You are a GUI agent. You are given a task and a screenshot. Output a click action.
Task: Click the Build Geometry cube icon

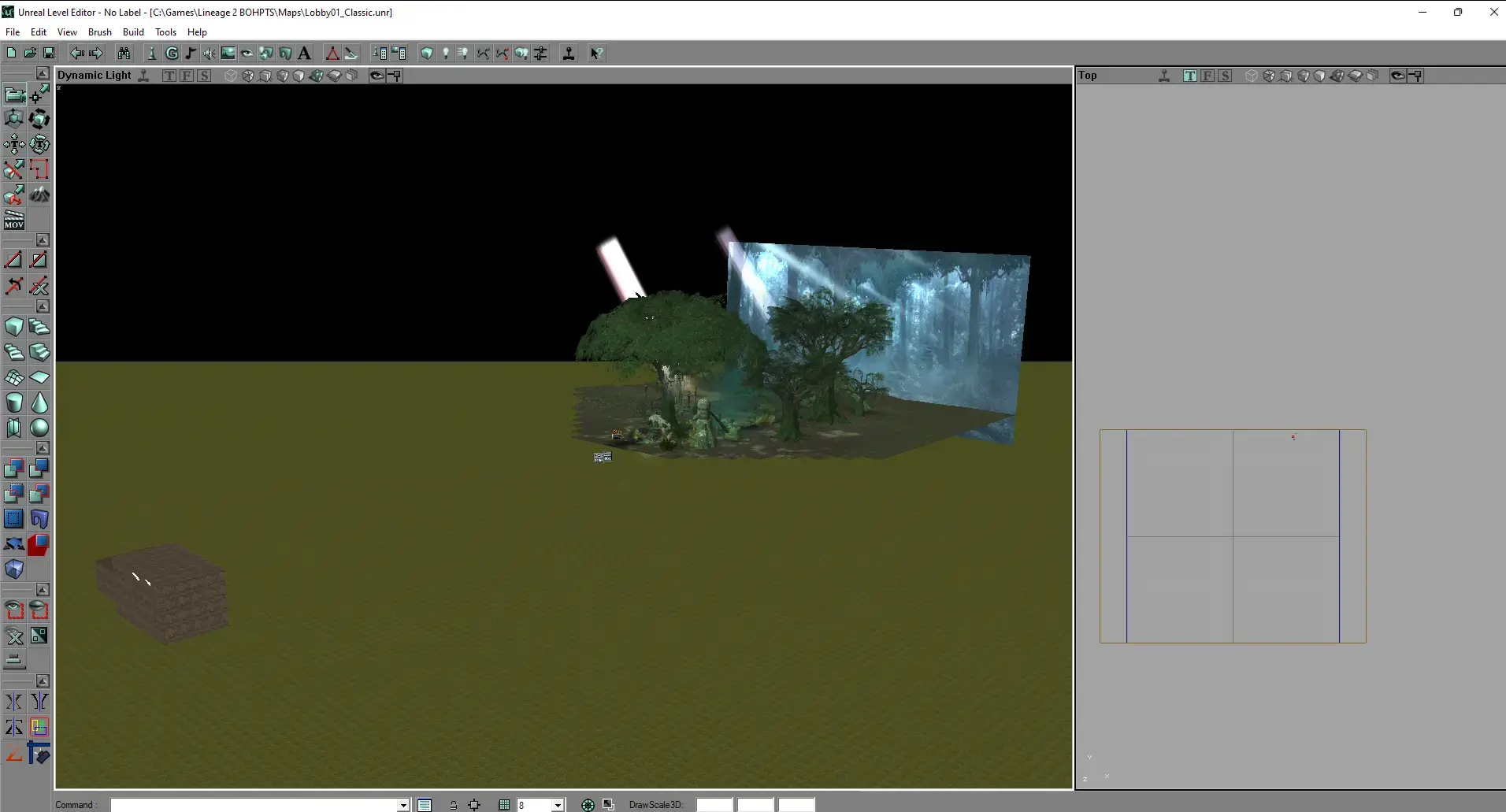pos(427,53)
